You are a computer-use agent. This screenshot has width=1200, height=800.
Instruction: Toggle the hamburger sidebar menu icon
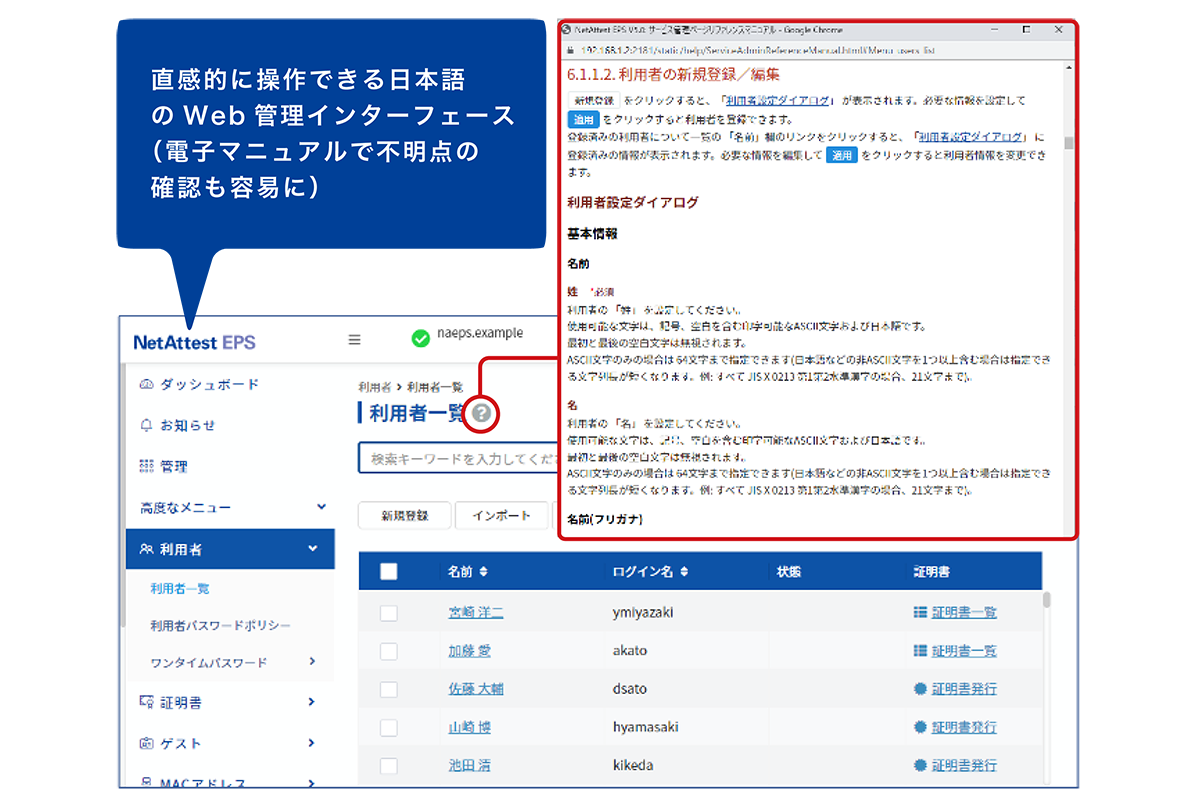(354, 339)
